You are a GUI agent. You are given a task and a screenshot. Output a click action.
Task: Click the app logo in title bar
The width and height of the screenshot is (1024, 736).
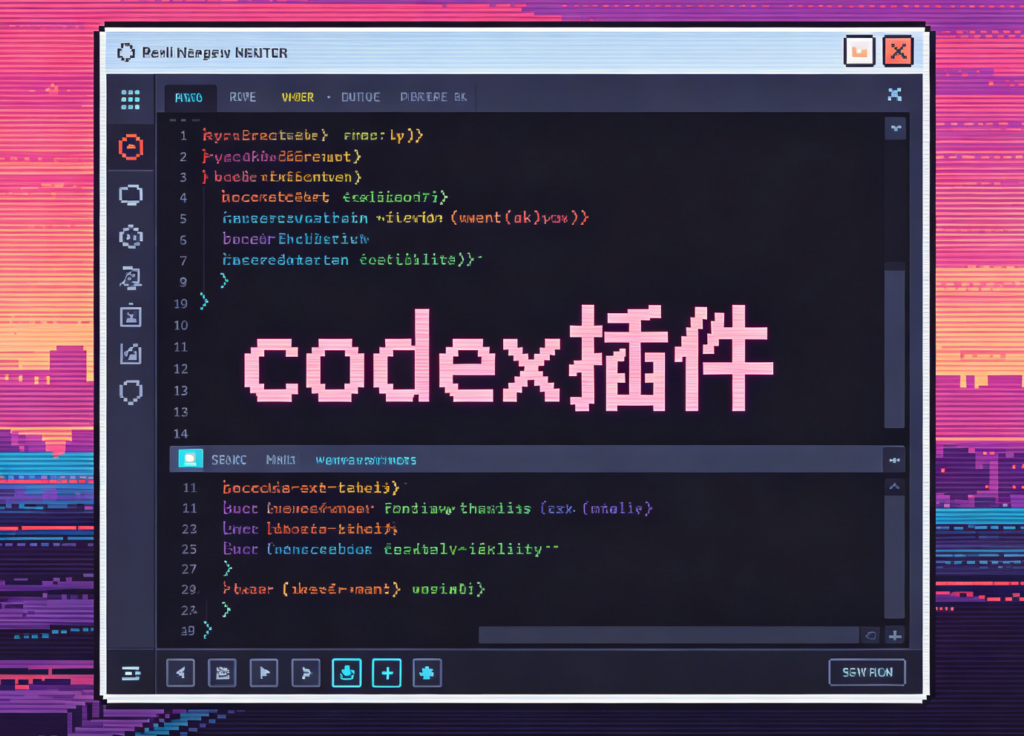click(125, 52)
